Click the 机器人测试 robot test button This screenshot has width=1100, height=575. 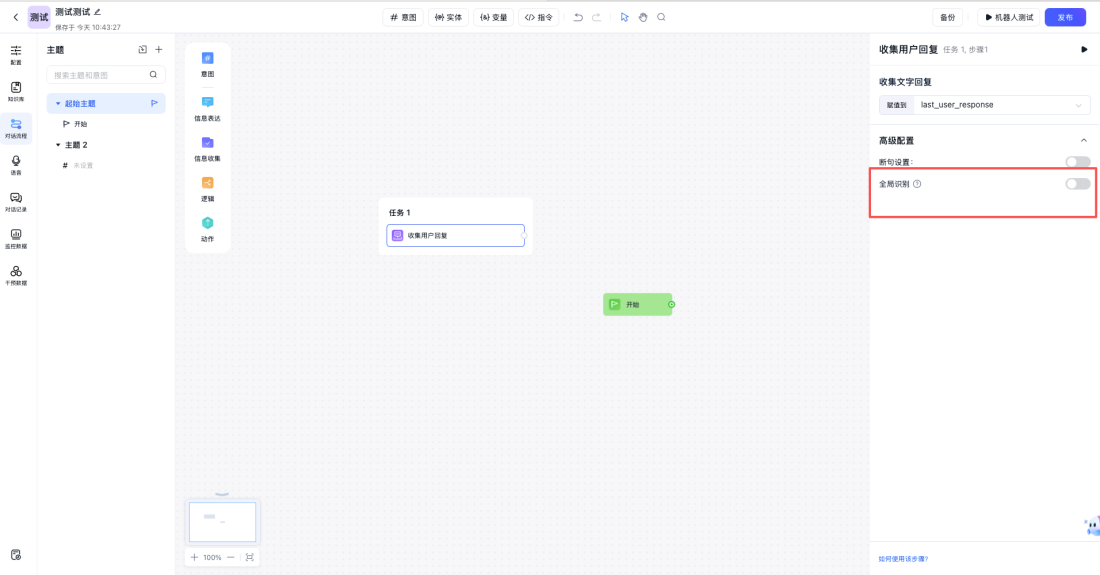pyautogui.click(x=1009, y=17)
